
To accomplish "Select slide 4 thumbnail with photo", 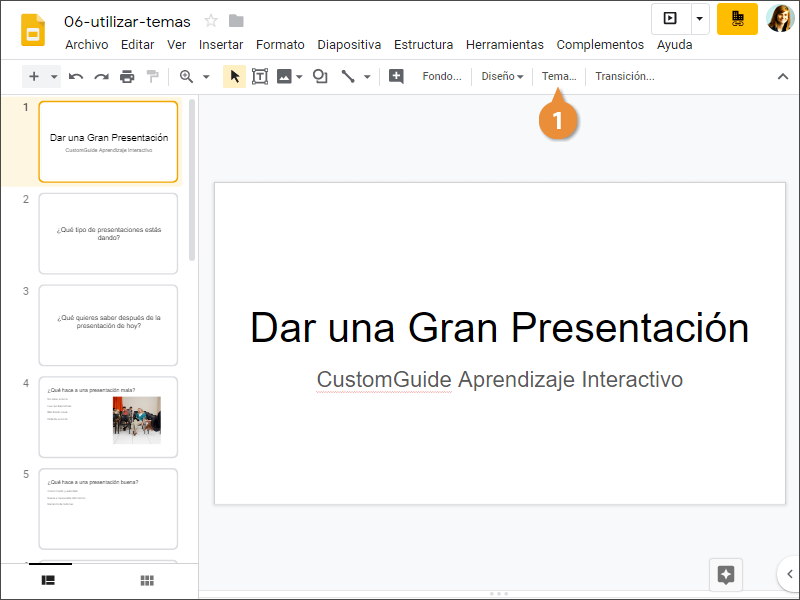I will tap(108, 417).
